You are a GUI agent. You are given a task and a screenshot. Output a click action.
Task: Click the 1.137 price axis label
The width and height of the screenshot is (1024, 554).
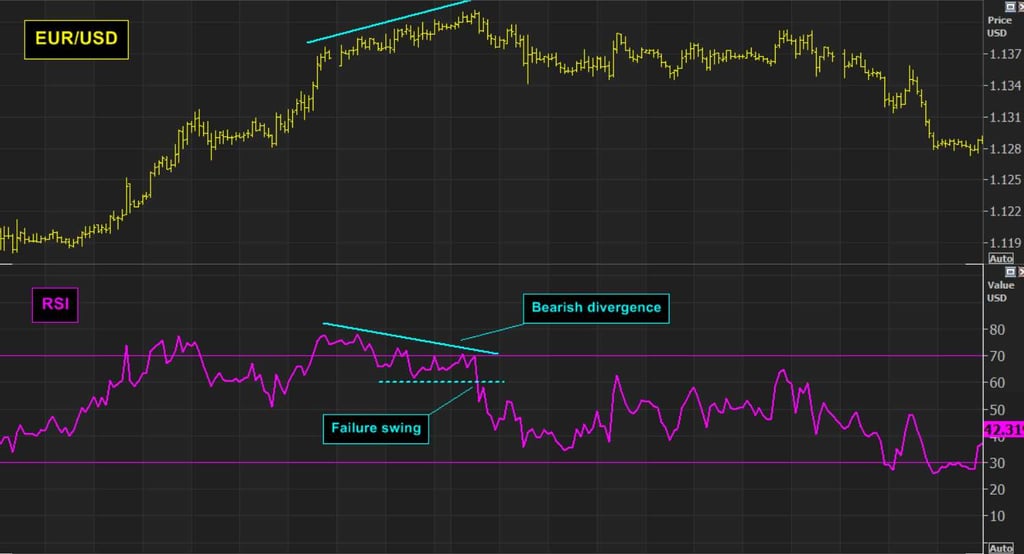[x=1005, y=54]
